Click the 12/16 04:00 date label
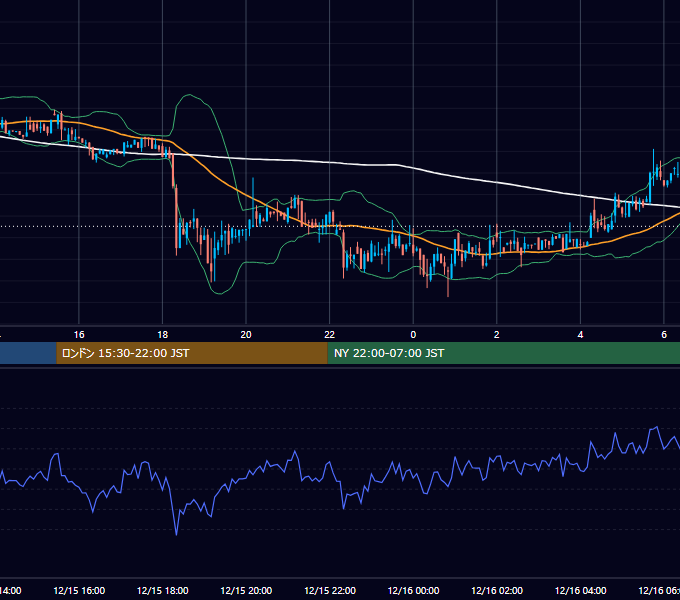 click(580, 590)
